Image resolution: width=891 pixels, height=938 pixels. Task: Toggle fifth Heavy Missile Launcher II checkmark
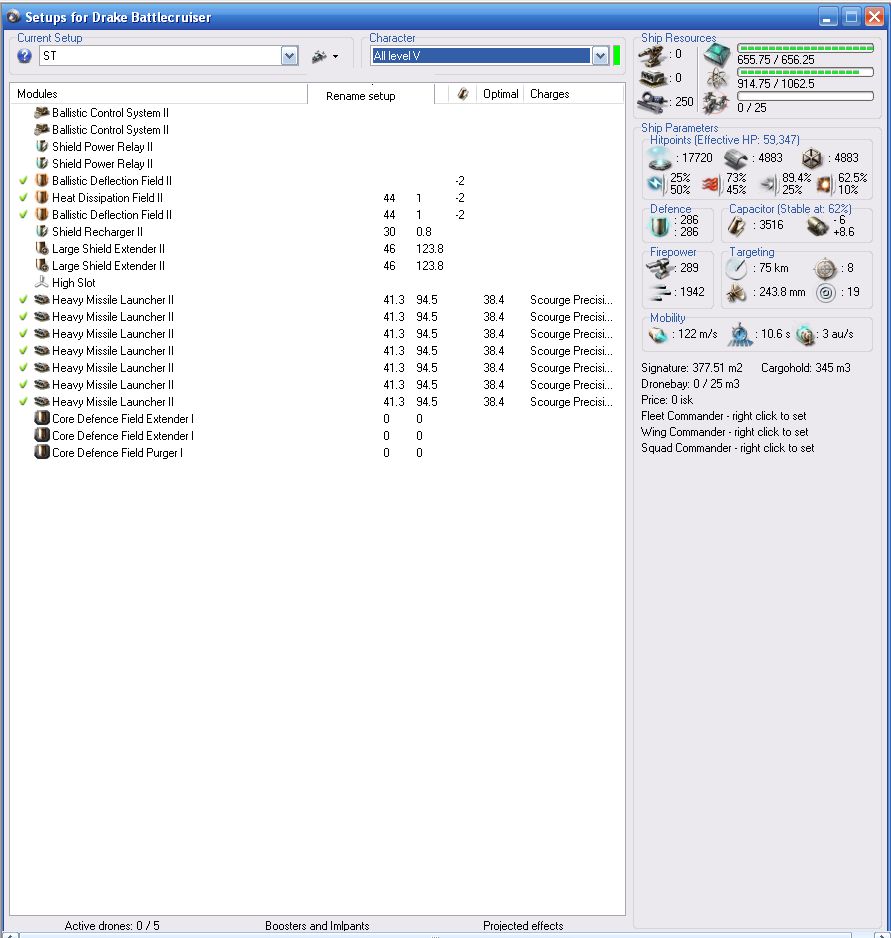point(23,368)
